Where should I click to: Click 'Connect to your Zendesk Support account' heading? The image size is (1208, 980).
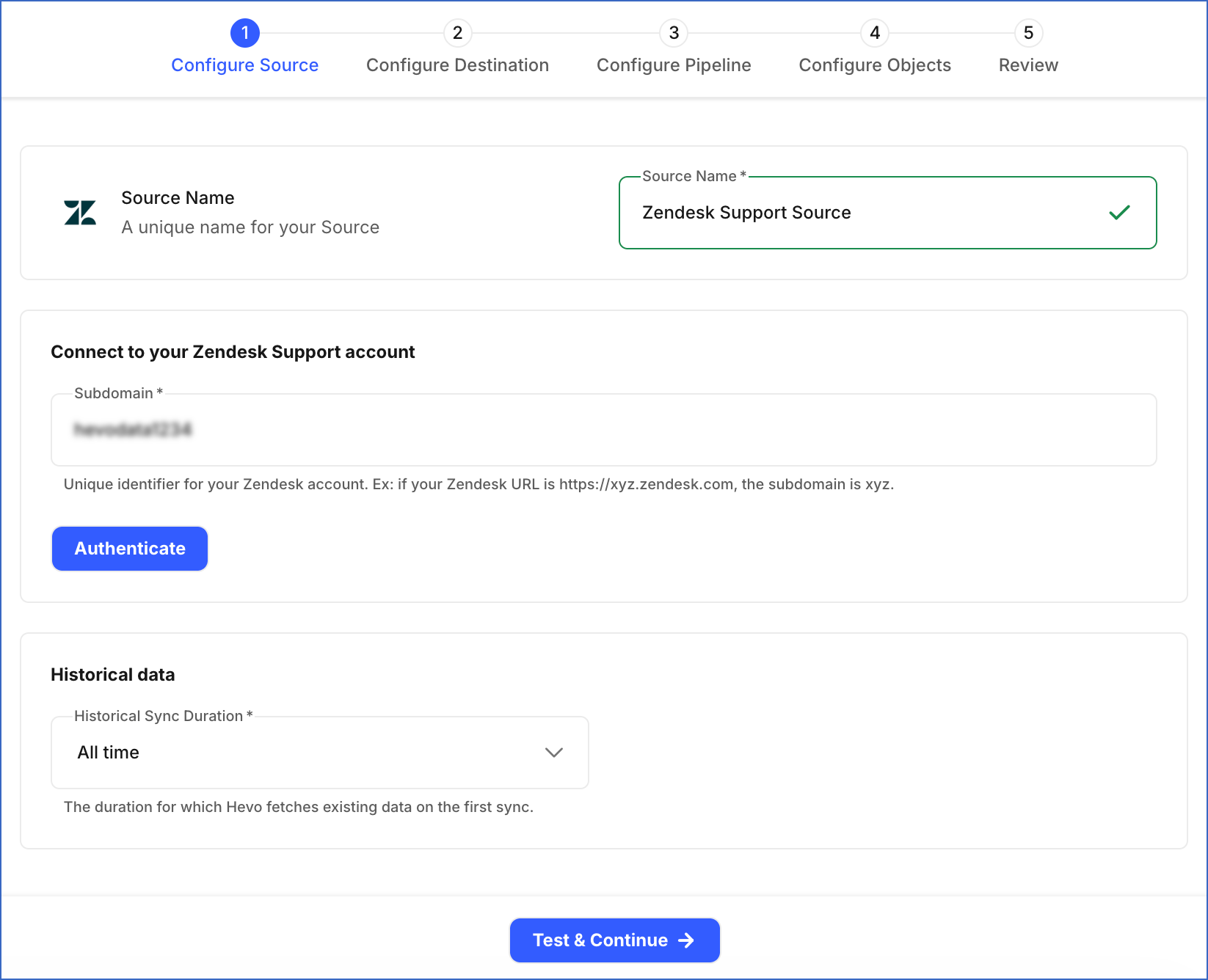[233, 352]
